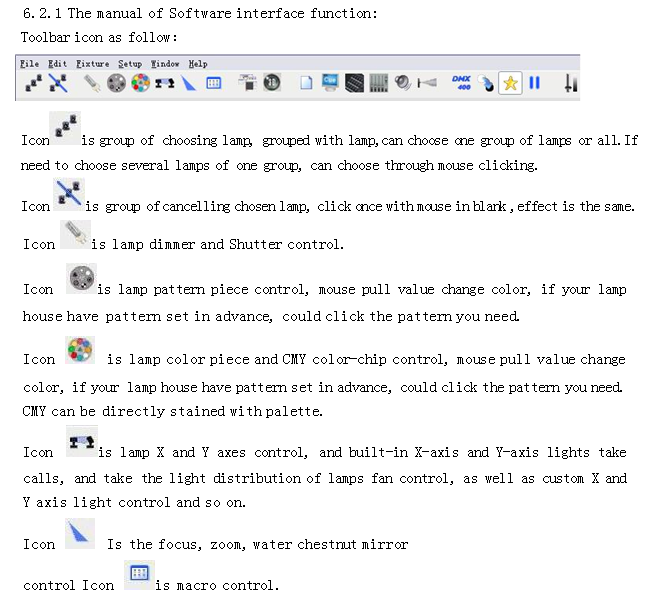Click the icon image beside 'is lamp X and Y axes control'
659x598 pixels.
(x=82, y=441)
